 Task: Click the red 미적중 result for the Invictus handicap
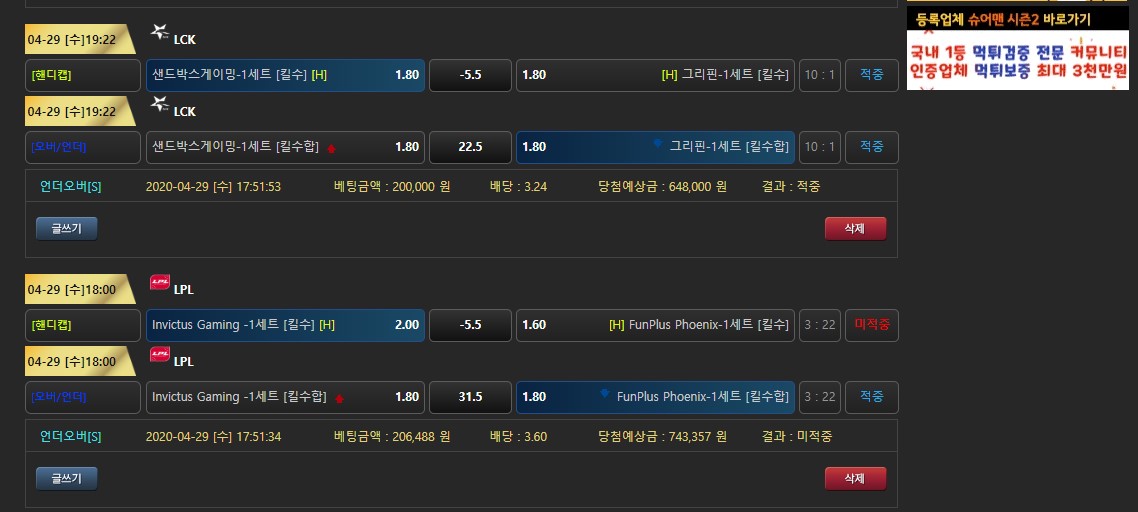[871, 325]
